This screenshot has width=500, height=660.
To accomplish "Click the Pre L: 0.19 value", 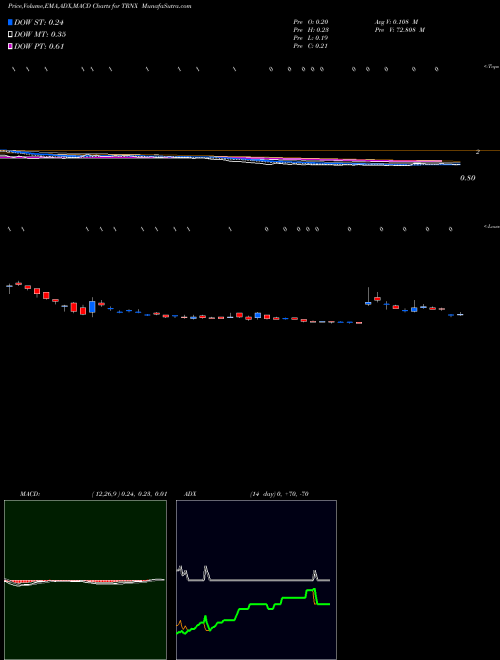I will (x=311, y=38).
